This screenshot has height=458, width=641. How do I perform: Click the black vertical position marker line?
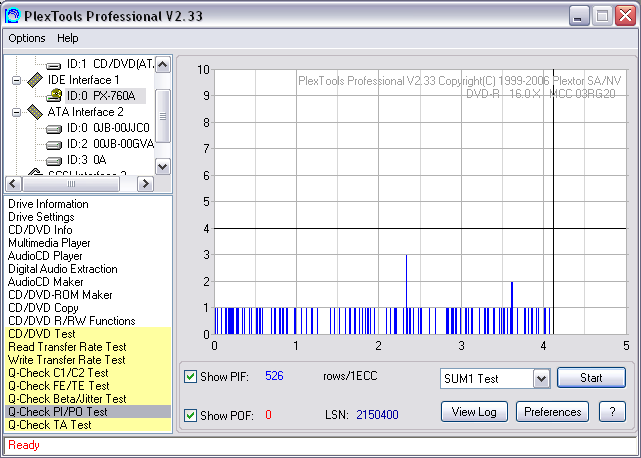pos(554,202)
